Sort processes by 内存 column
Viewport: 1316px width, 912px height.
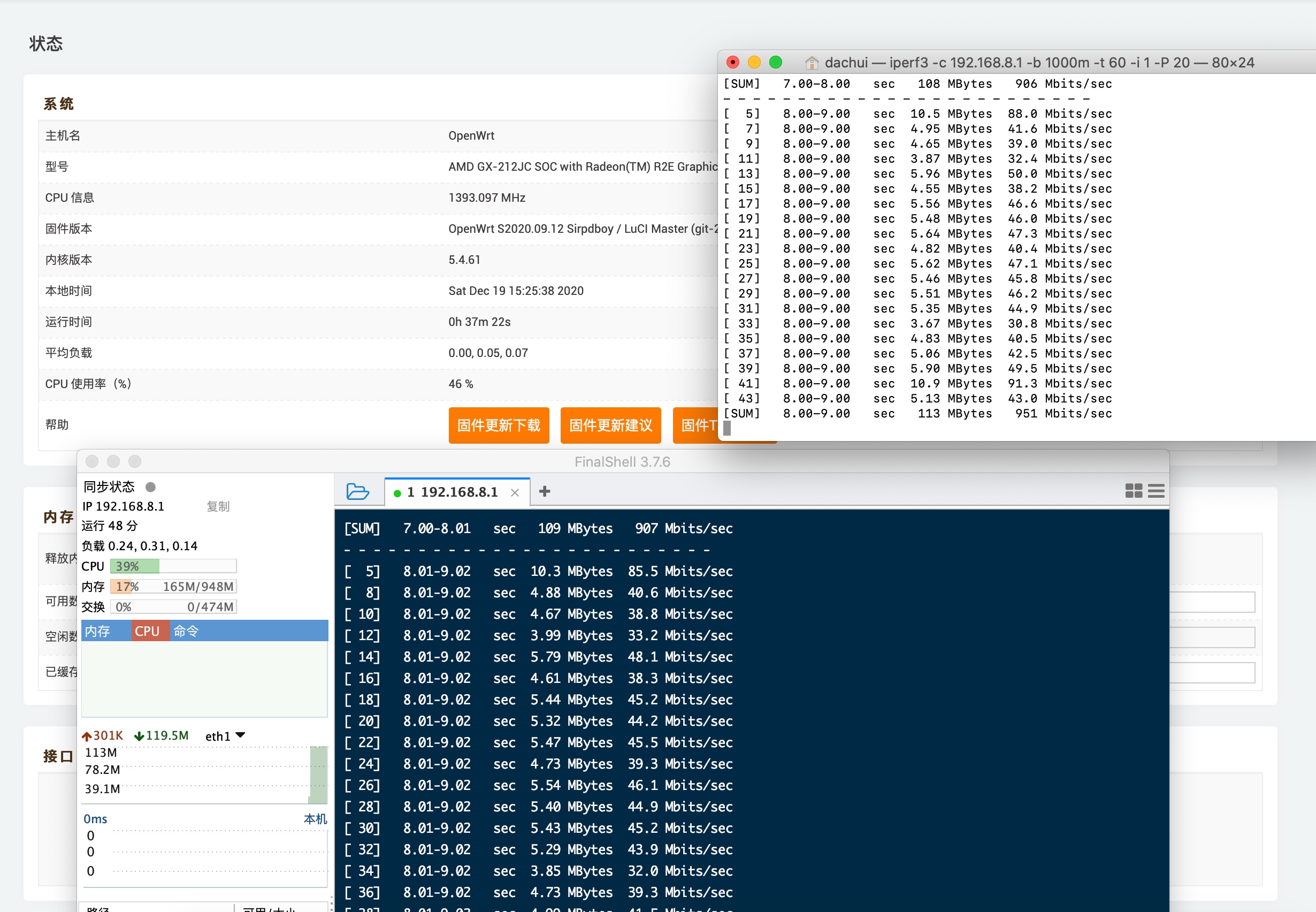[98, 631]
